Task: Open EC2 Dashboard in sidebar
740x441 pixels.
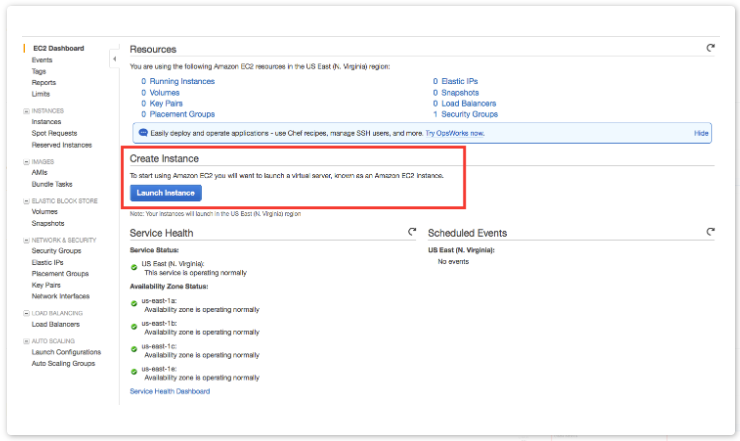Action: pyautogui.click(x=59, y=48)
